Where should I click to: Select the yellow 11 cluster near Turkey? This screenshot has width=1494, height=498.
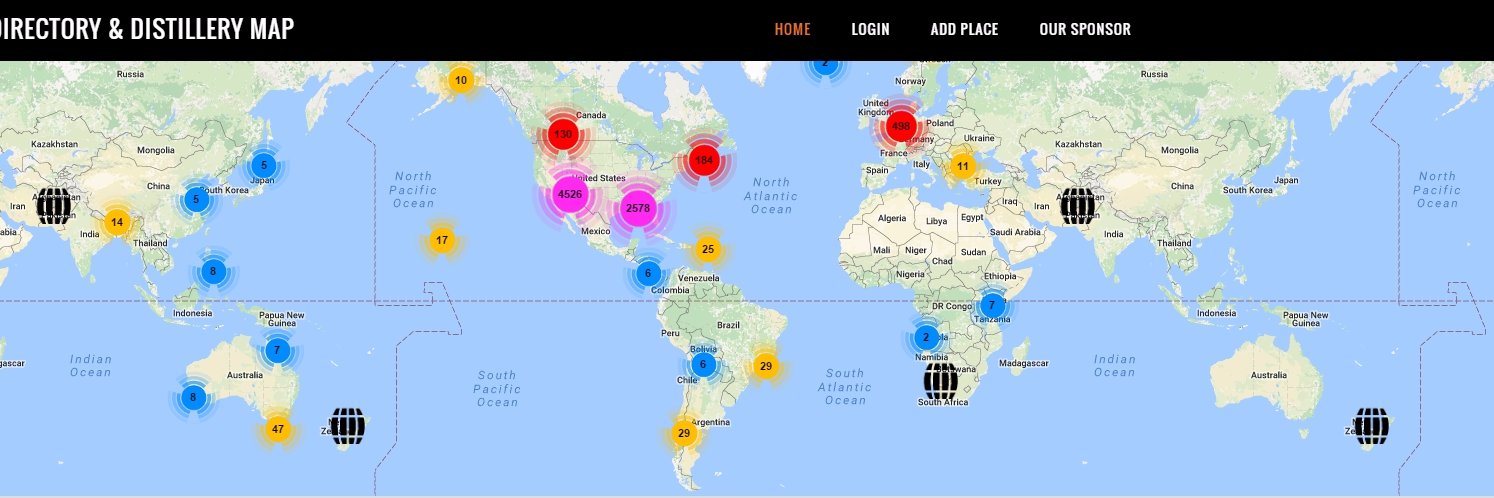[962, 166]
